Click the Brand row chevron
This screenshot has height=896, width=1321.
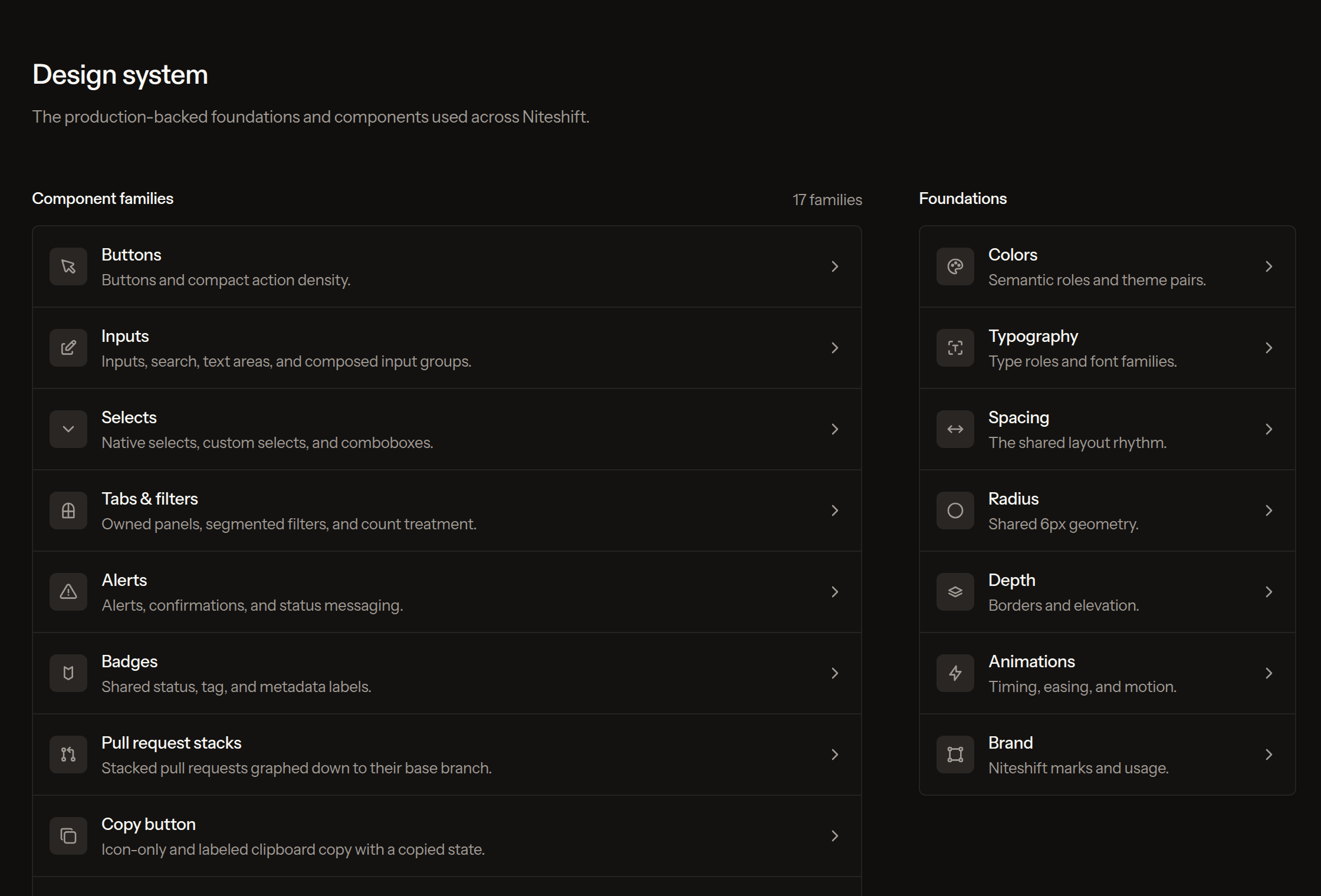(x=1269, y=755)
